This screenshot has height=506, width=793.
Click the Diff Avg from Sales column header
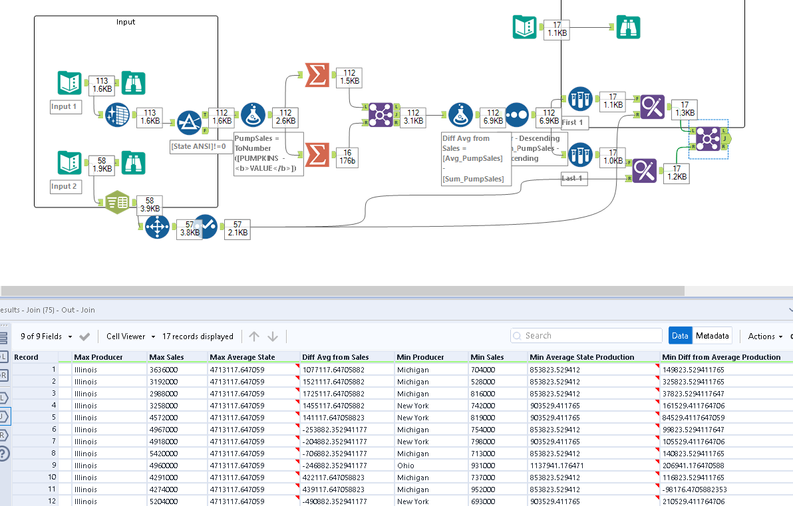click(347, 357)
